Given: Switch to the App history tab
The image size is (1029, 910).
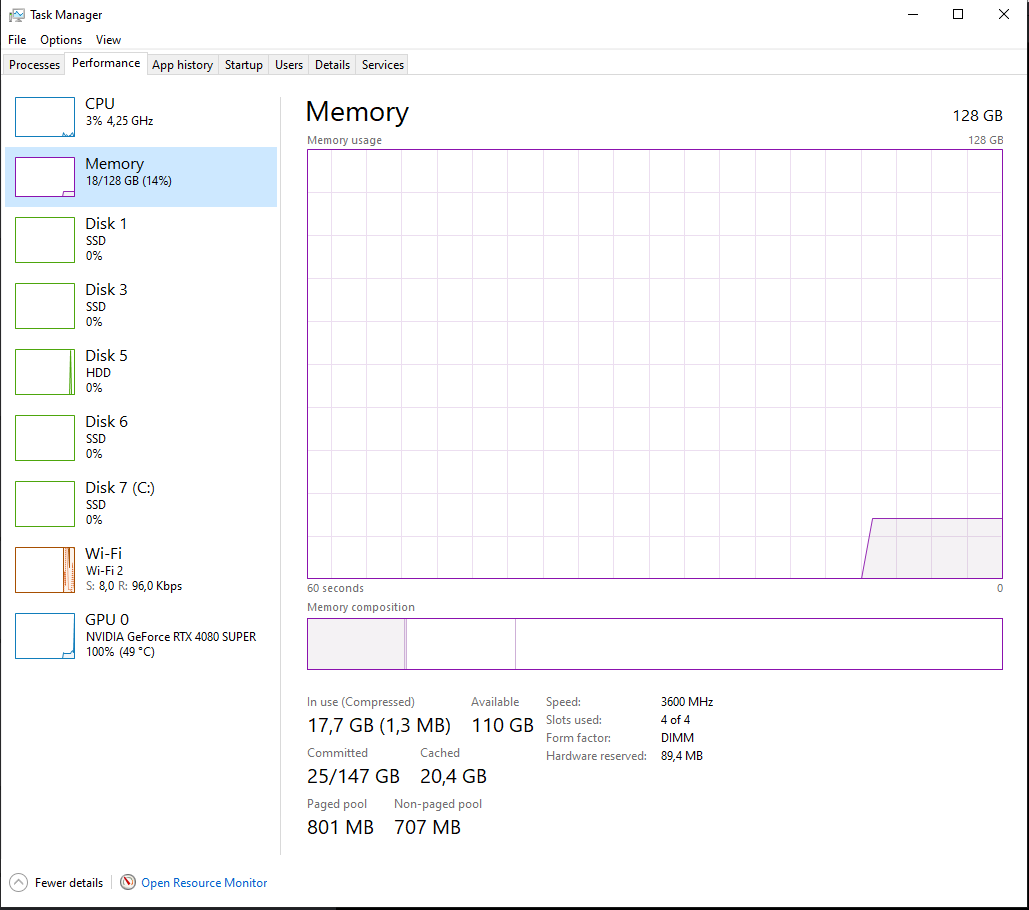Looking at the screenshot, I should coord(182,65).
